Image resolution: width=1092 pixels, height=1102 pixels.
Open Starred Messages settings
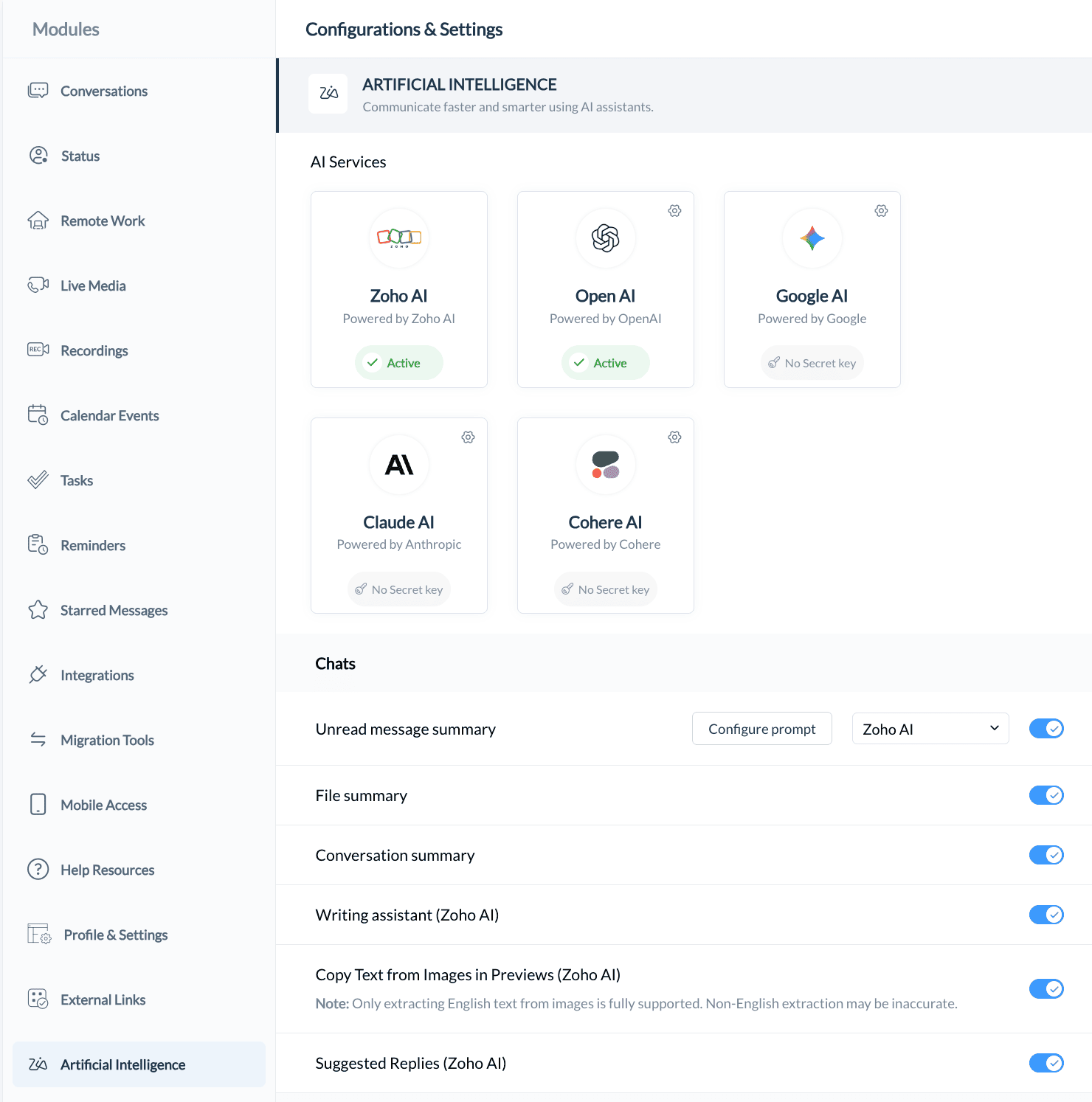coord(139,610)
